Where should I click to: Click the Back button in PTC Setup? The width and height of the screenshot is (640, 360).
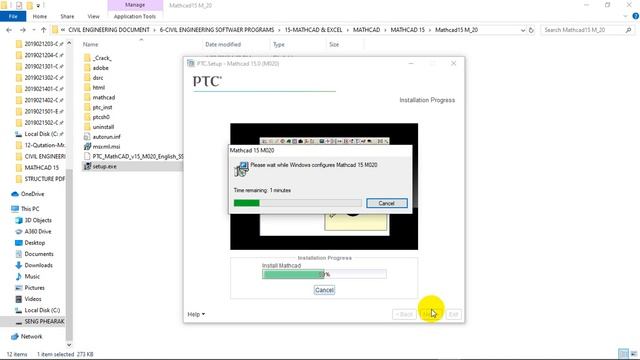pyautogui.click(x=404, y=314)
